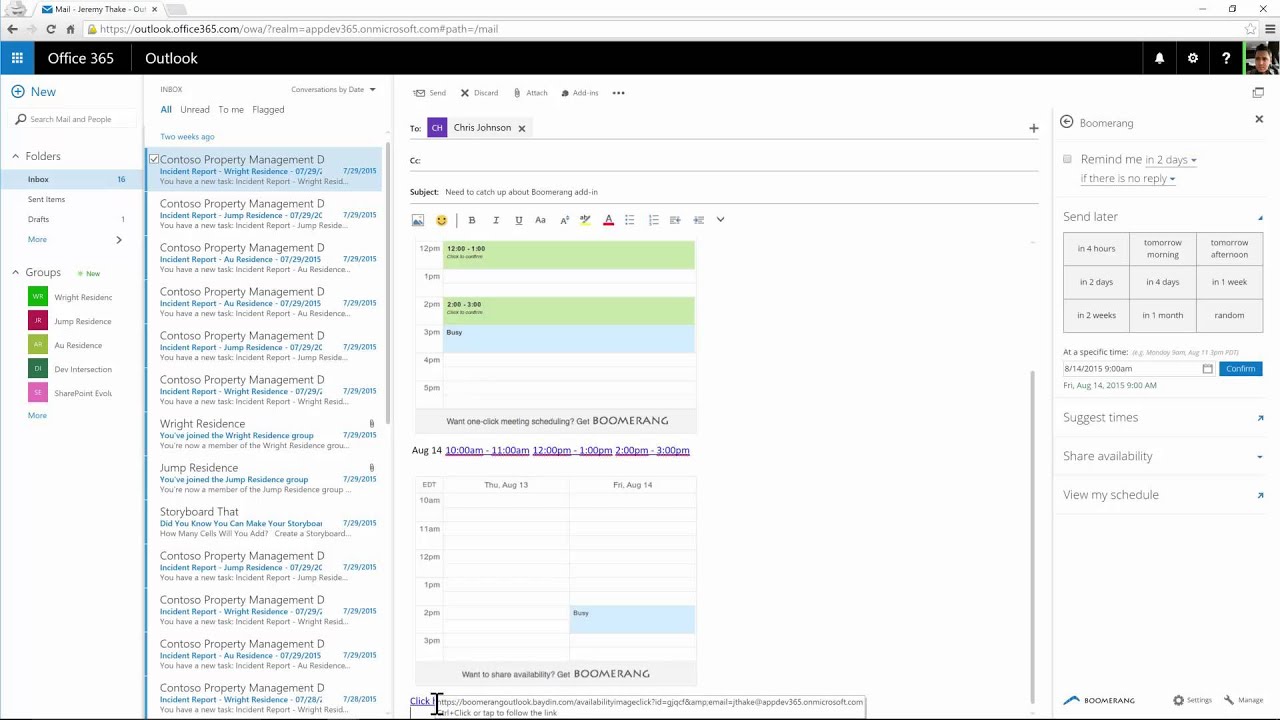This screenshot has width=1280, height=720.
Task: Open View my schedule
Action: coord(1162,495)
